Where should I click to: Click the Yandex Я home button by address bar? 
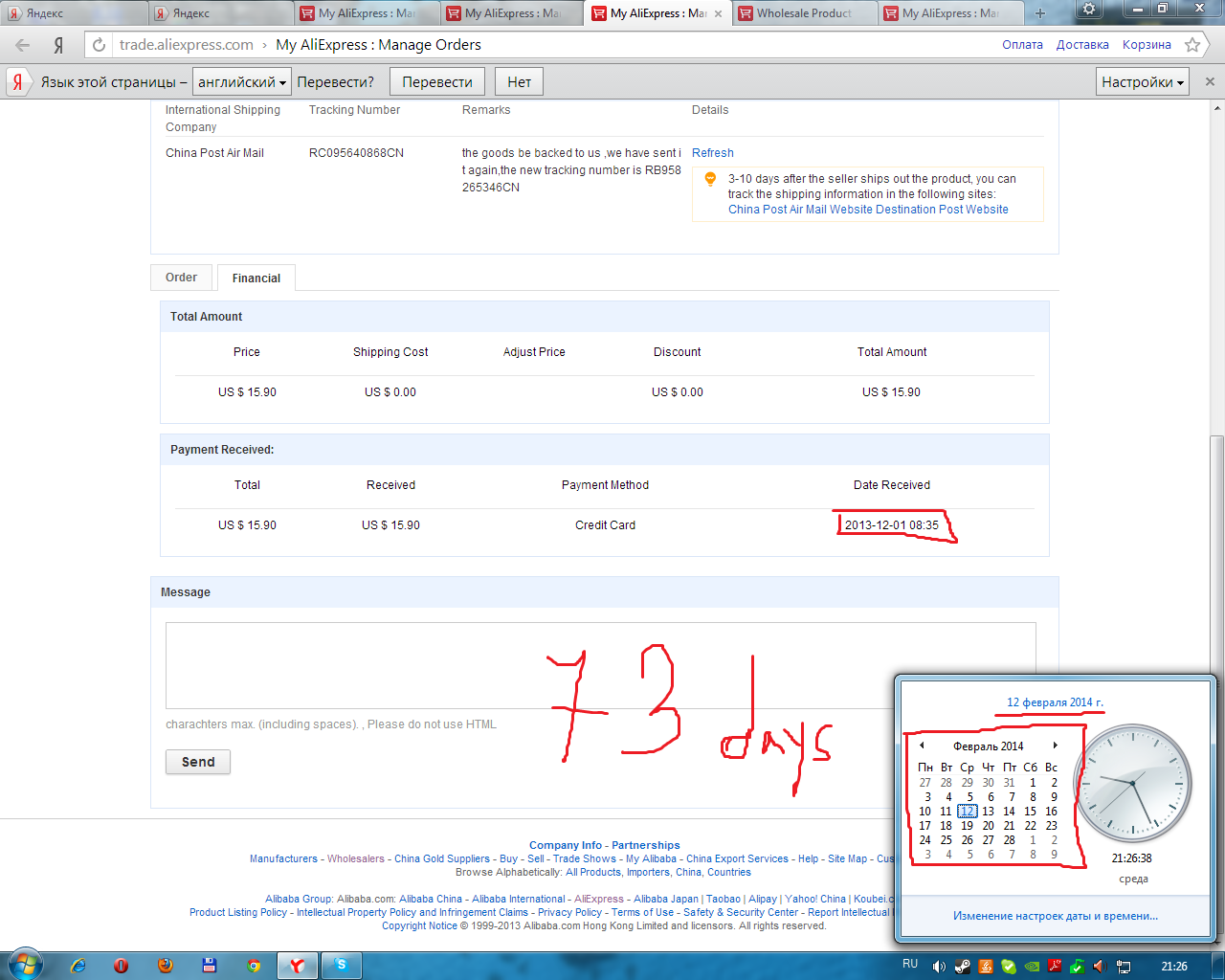click(x=58, y=45)
